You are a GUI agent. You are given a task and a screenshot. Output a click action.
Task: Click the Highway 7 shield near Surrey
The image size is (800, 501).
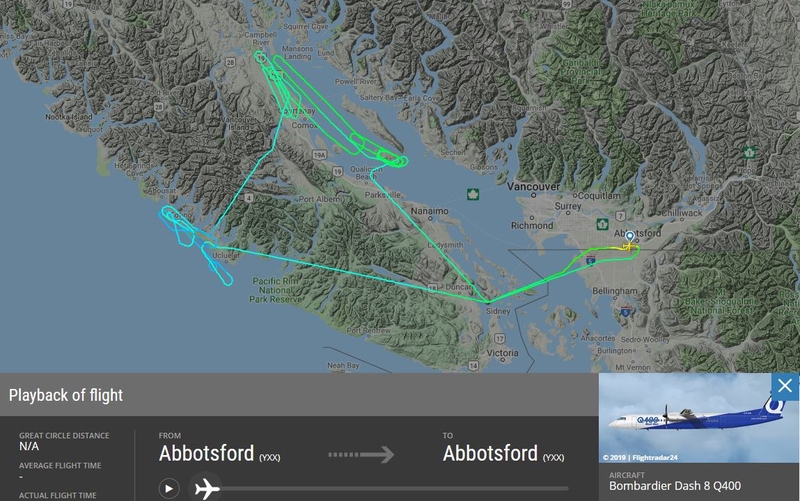point(620,216)
